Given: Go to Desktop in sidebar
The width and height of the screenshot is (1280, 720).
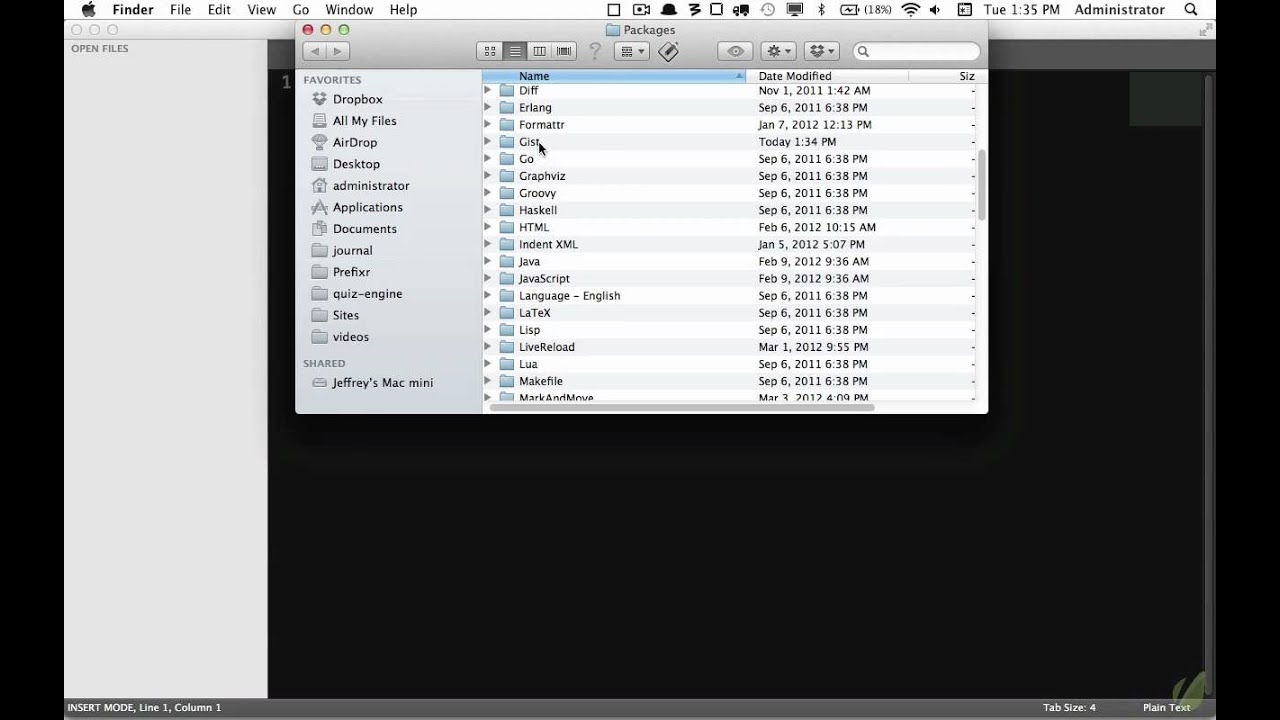Looking at the screenshot, I should (x=356, y=164).
